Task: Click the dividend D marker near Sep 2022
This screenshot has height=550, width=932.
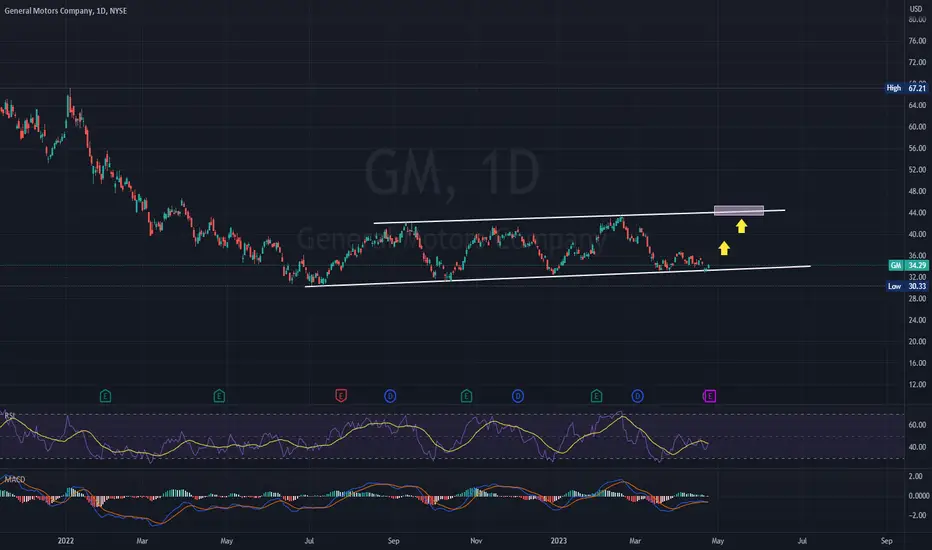Action: pyautogui.click(x=390, y=396)
